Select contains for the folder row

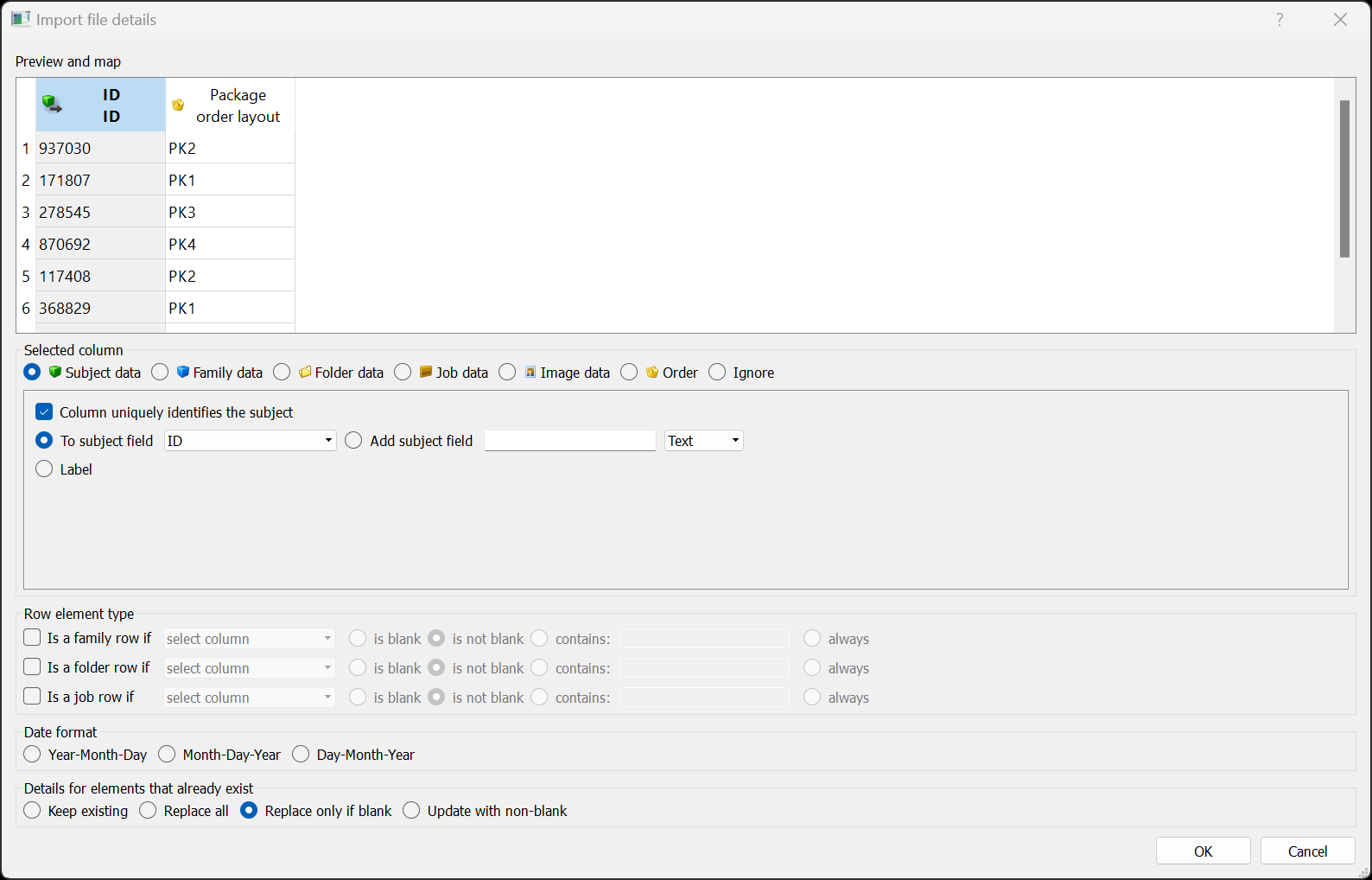pyautogui.click(x=539, y=667)
